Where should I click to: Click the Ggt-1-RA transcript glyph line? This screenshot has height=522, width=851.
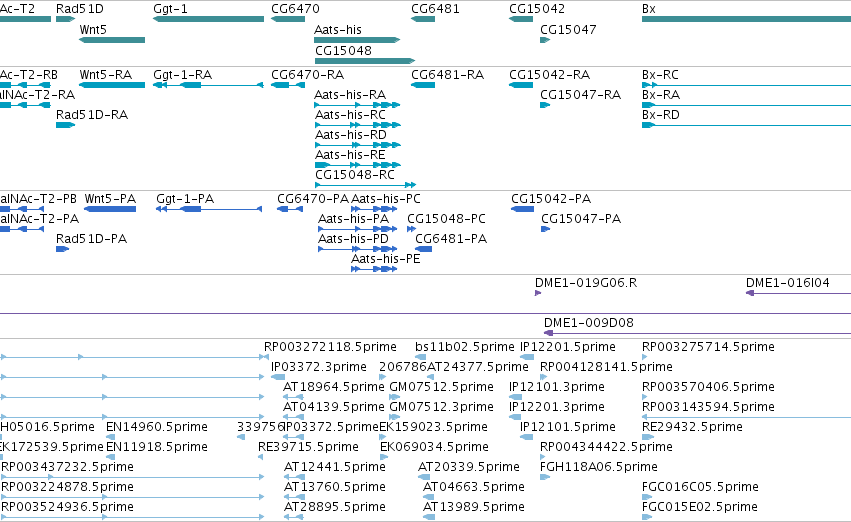(208, 85)
